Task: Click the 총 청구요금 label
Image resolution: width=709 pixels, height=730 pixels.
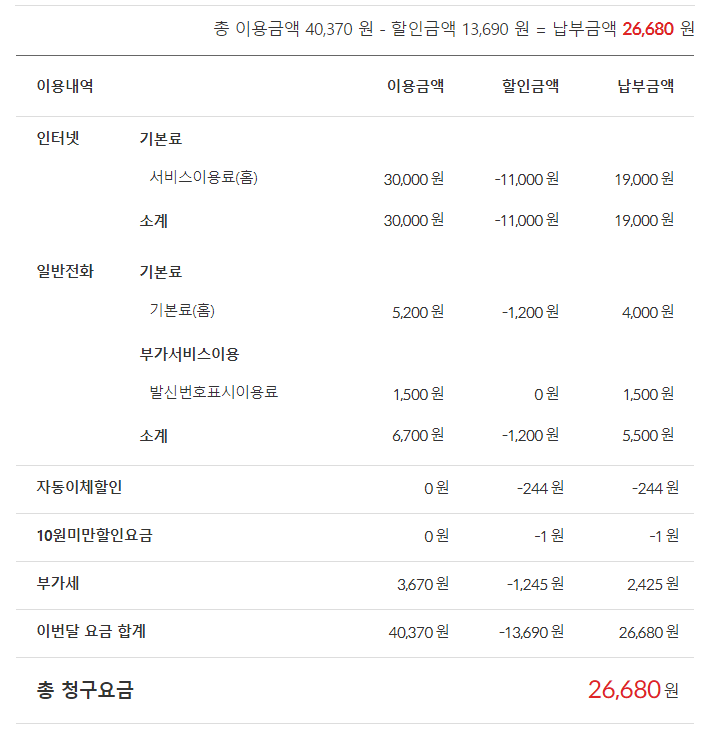Action: point(85,690)
